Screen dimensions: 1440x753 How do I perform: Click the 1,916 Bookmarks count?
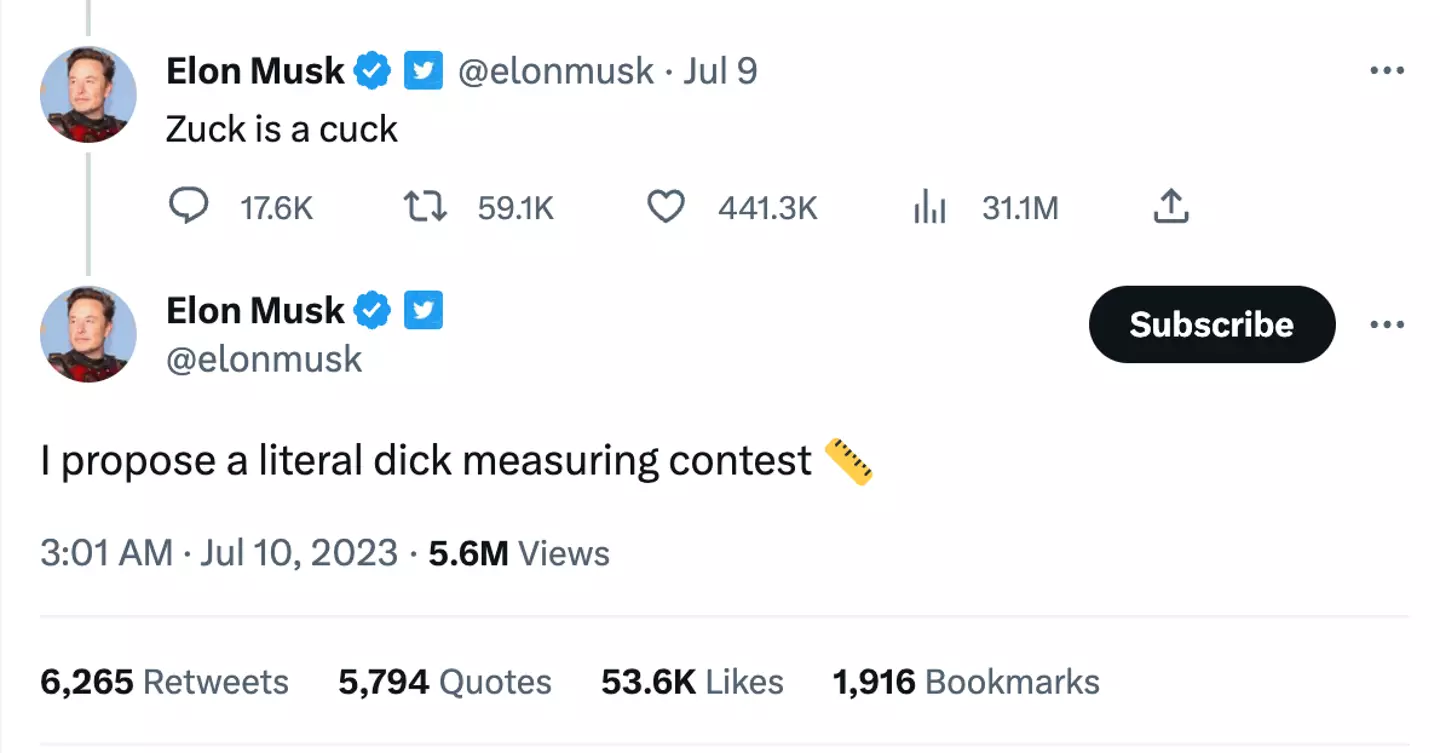(x=966, y=682)
